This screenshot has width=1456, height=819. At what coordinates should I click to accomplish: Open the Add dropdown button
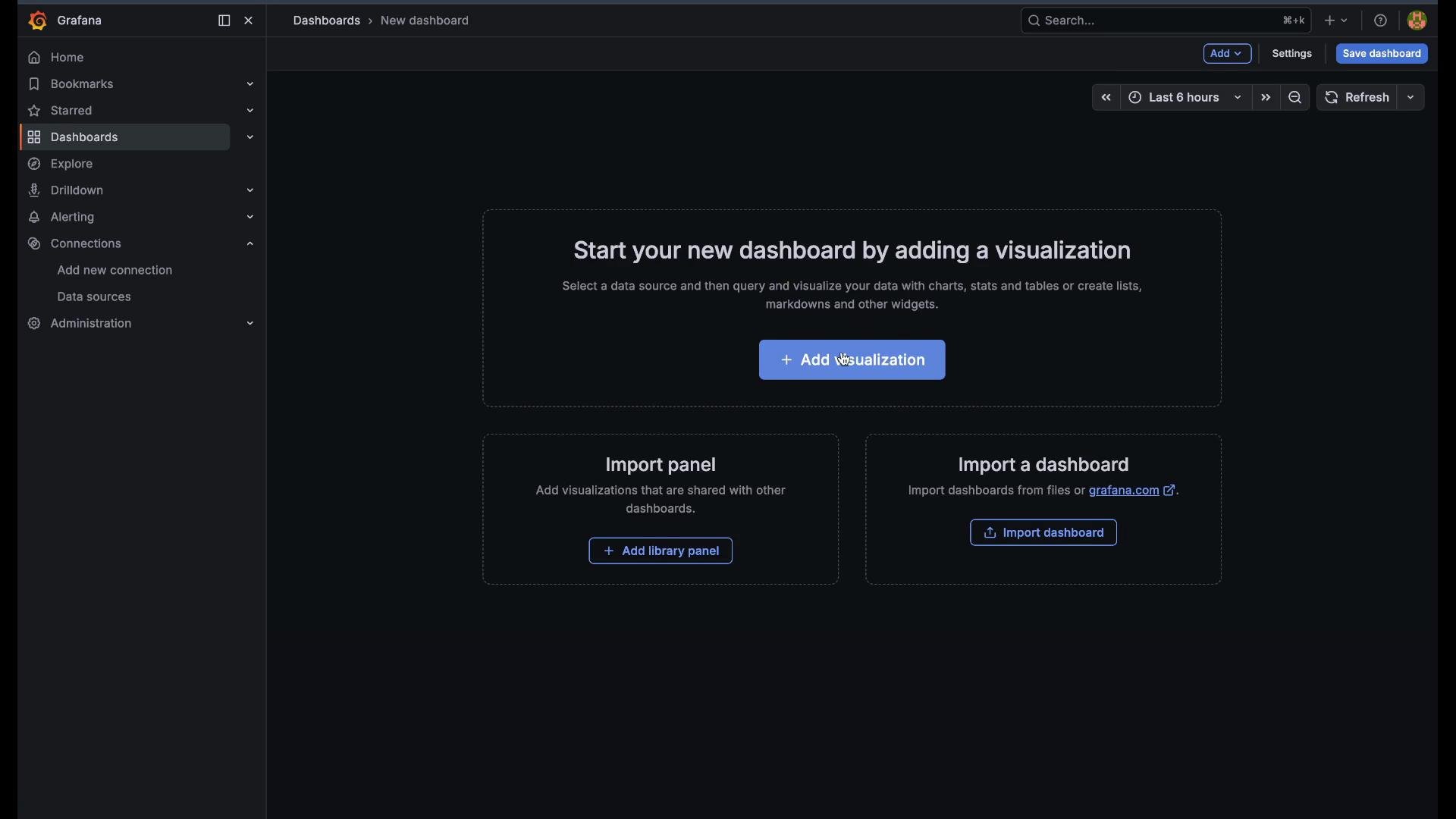(1227, 54)
